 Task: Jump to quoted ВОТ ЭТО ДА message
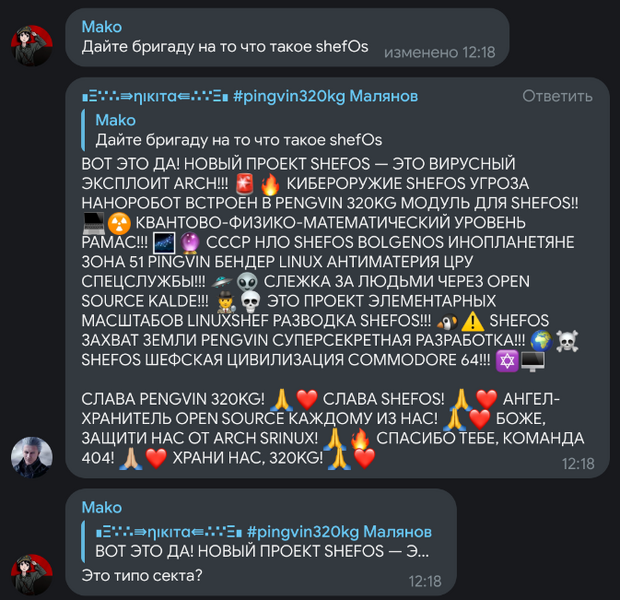point(257,542)
